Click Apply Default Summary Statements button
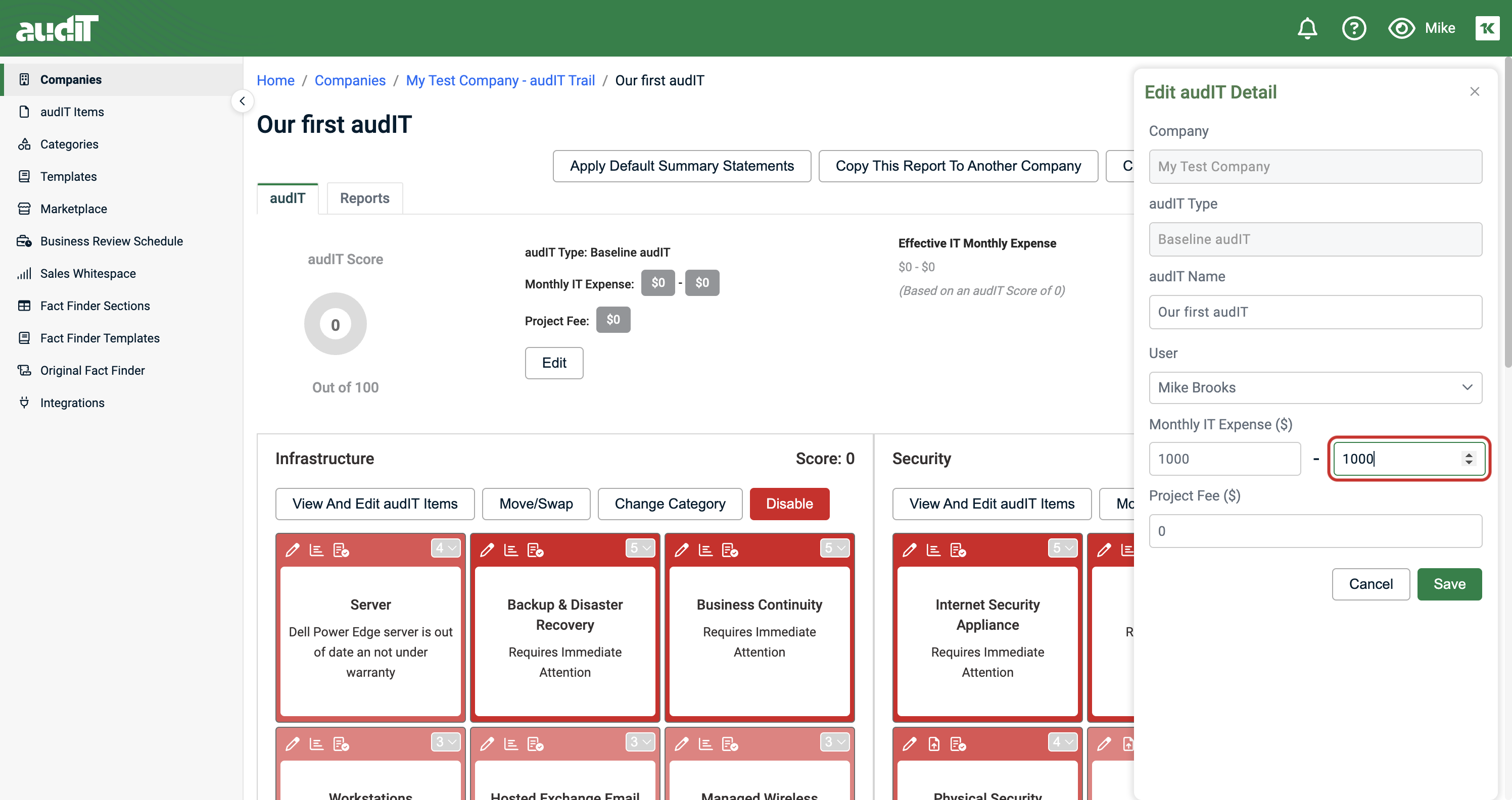The height and width of the screenshot is (800, 1512). click(x=681, y=166)
